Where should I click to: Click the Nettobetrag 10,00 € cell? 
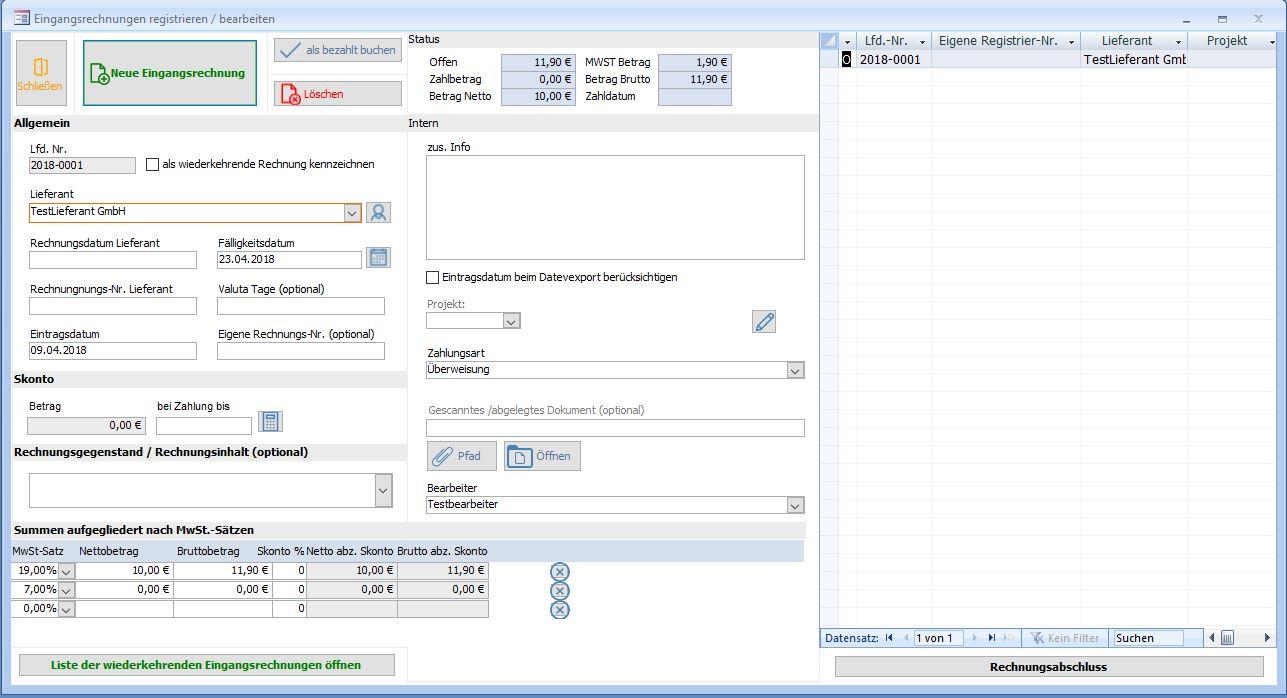pyautogui.click(x=124, y=571)
